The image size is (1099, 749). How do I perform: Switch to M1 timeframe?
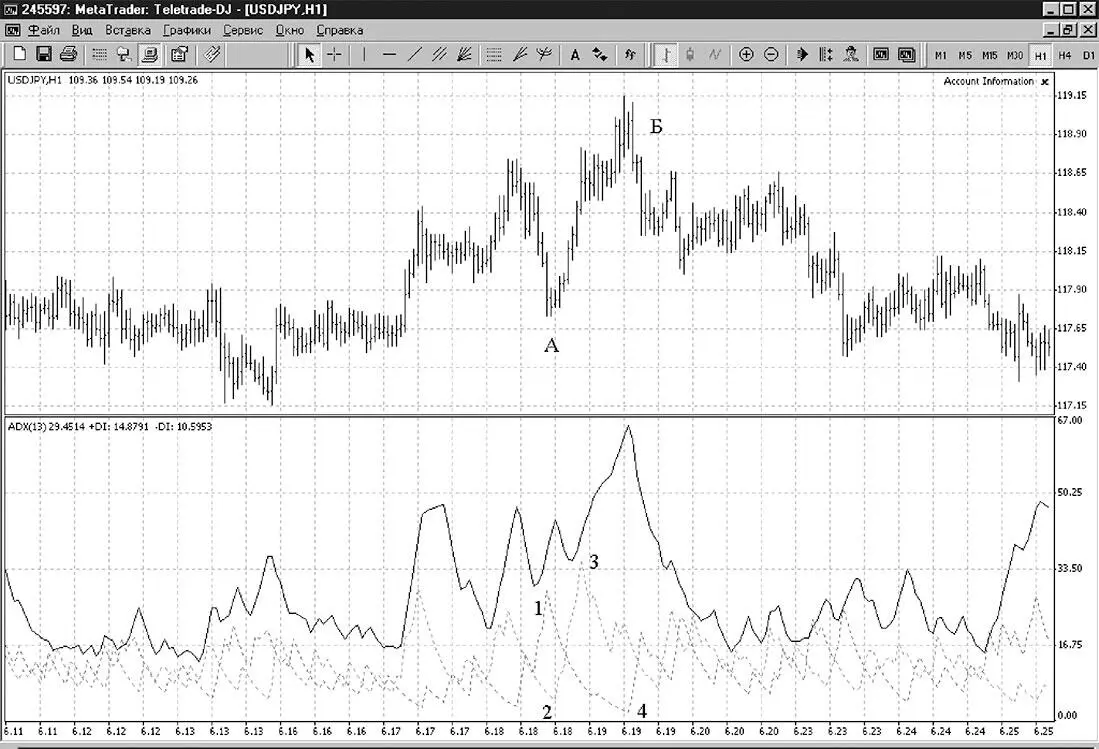pos(941,55)
